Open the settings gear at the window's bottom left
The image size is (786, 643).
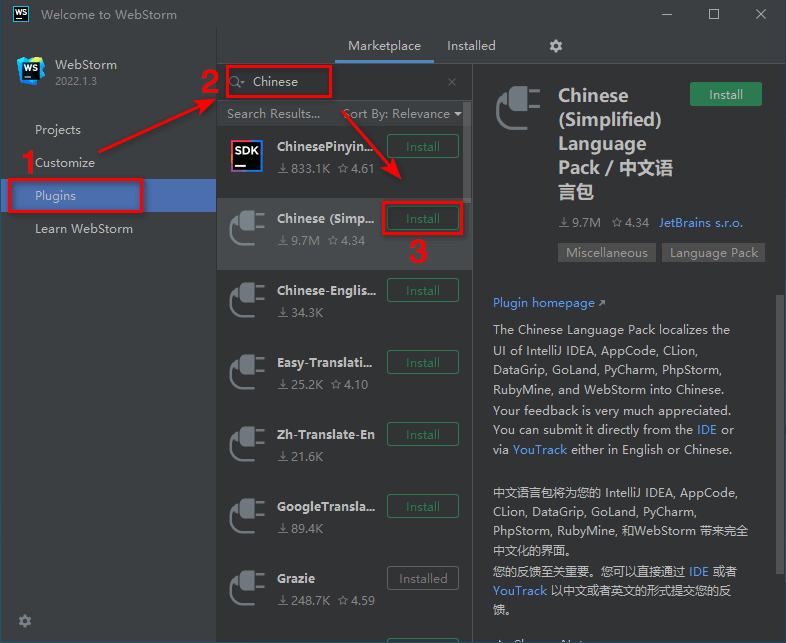tap(25, 621)
